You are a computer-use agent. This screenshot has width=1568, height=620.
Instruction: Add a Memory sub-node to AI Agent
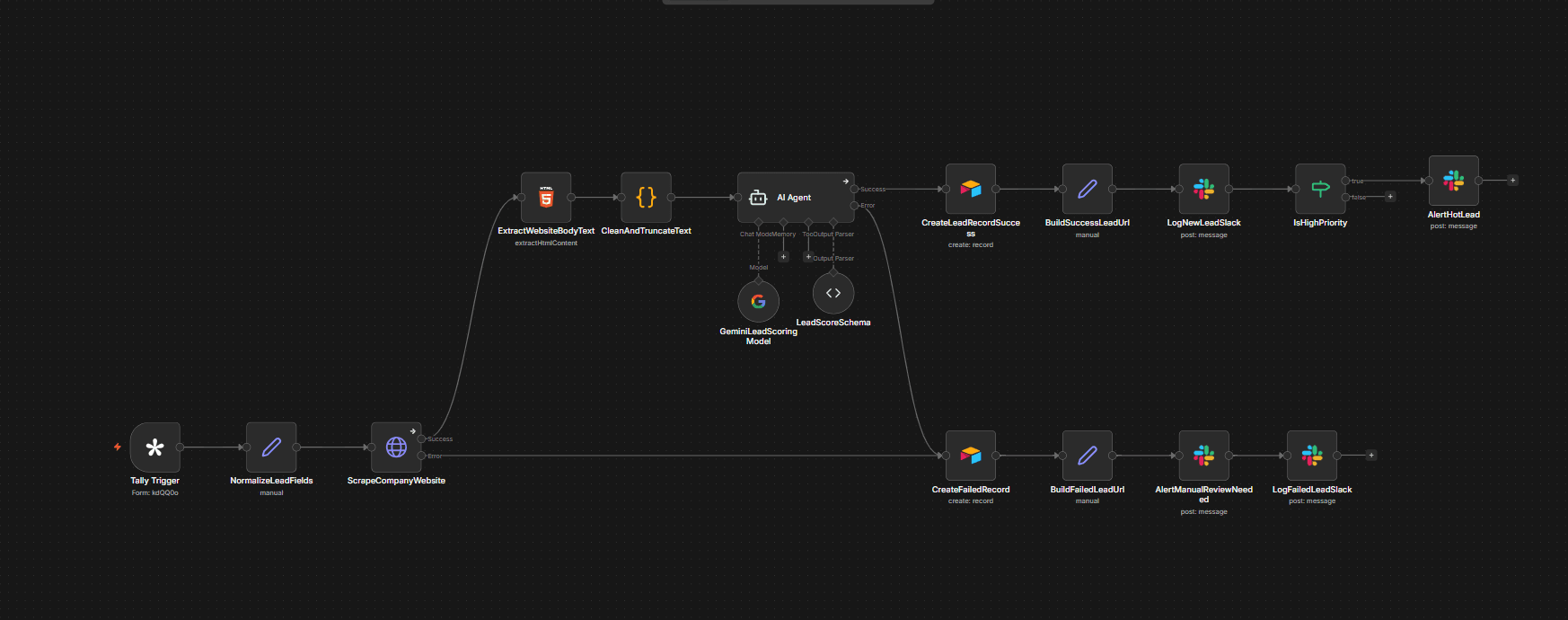[783, 257]
